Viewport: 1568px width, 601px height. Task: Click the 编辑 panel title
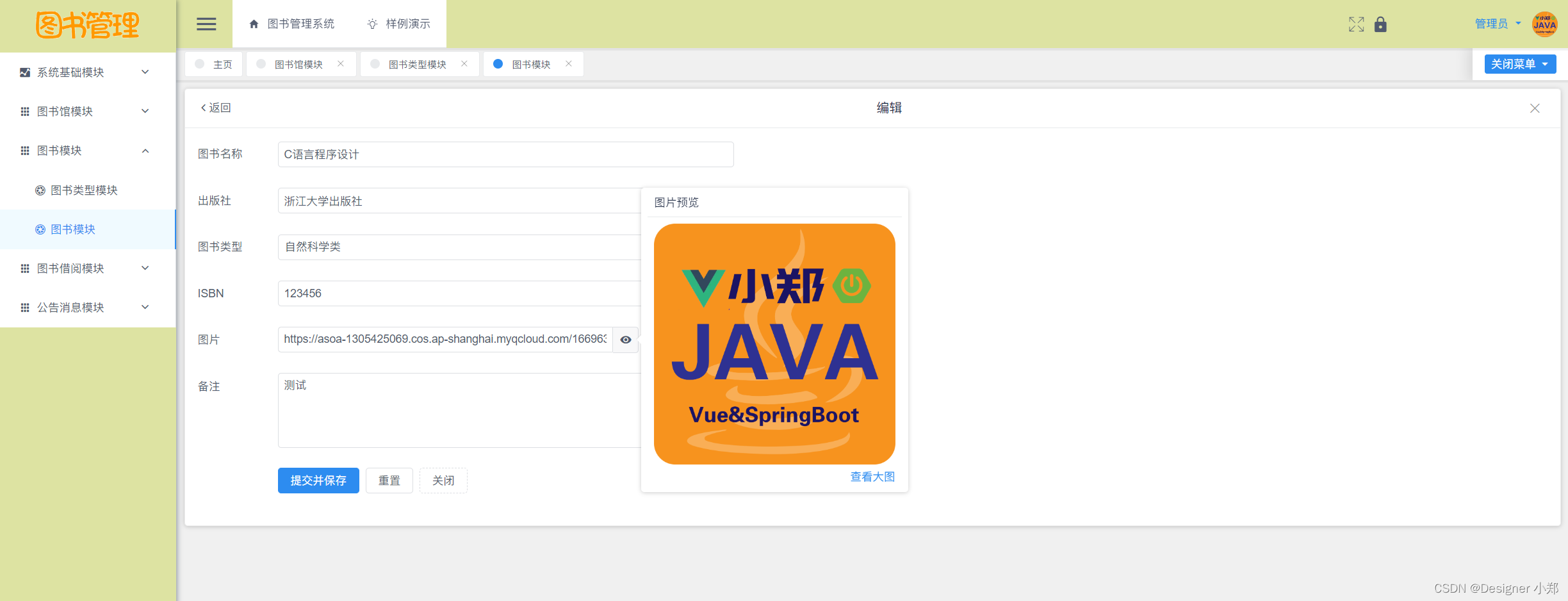(889, 108)
